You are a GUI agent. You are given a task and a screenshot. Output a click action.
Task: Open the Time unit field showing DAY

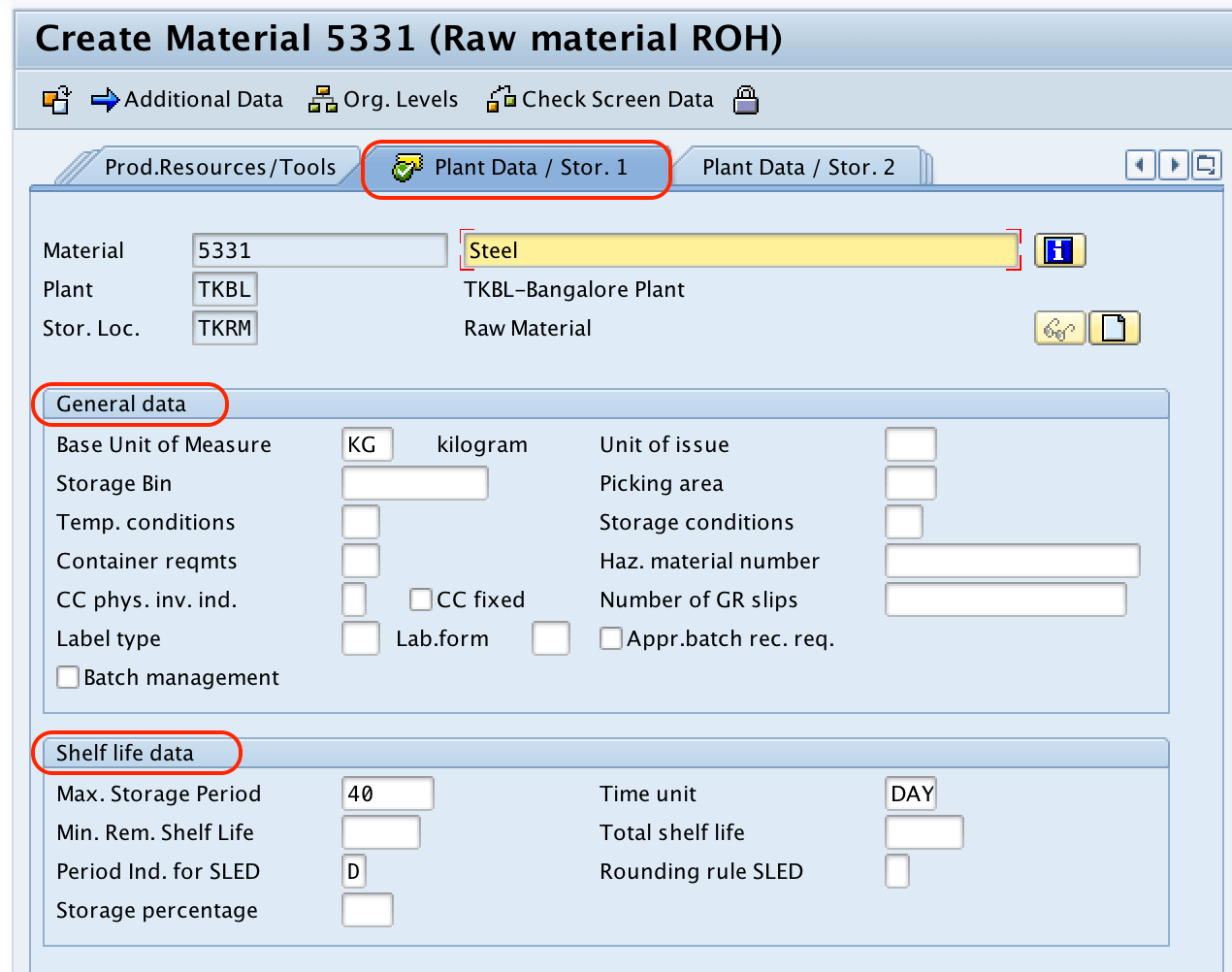pyautogui.click(x=910, y=794)
